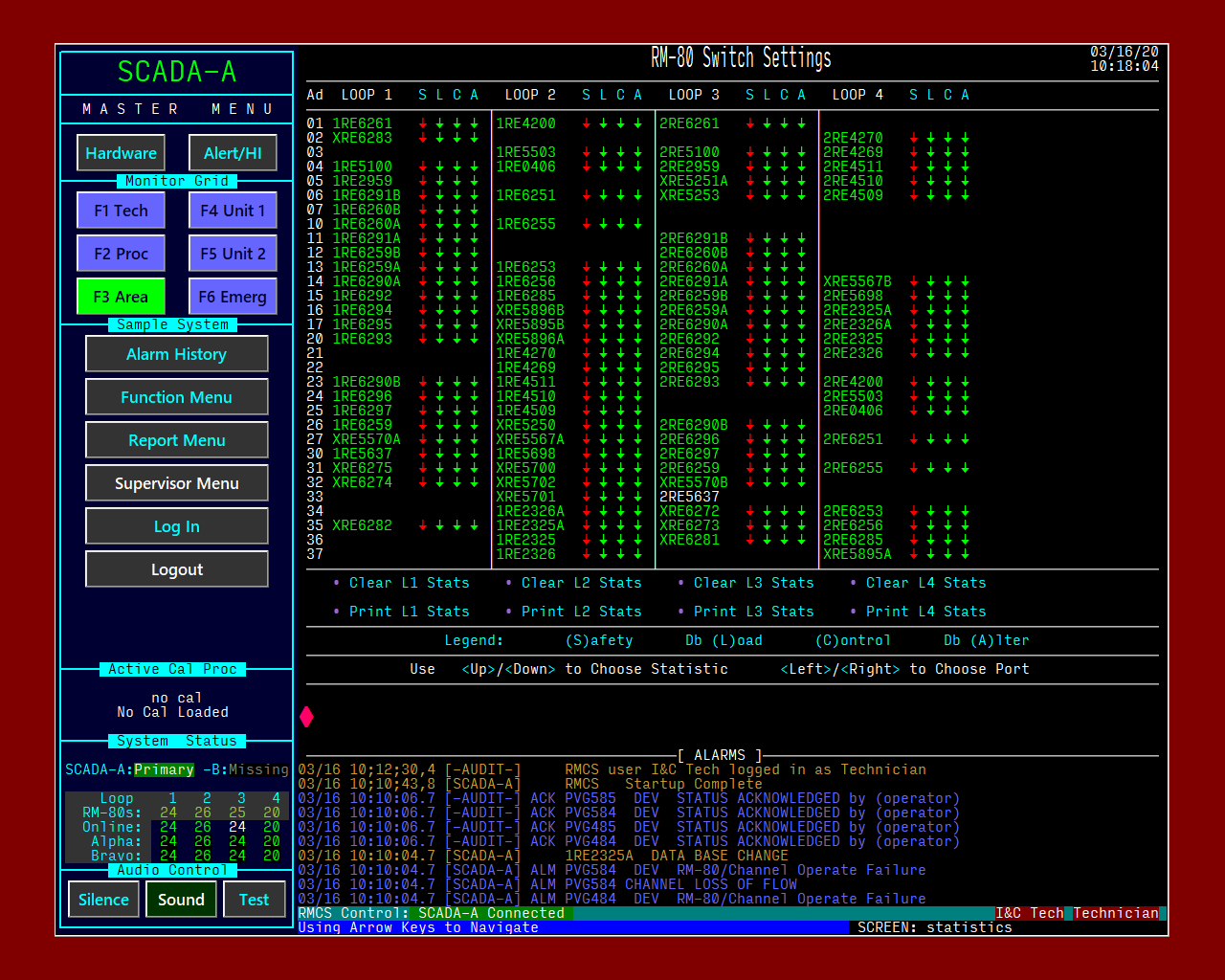1225x980 pixels.
Task: Click LOOP 4 column header
Action: (x=857, y=95)
